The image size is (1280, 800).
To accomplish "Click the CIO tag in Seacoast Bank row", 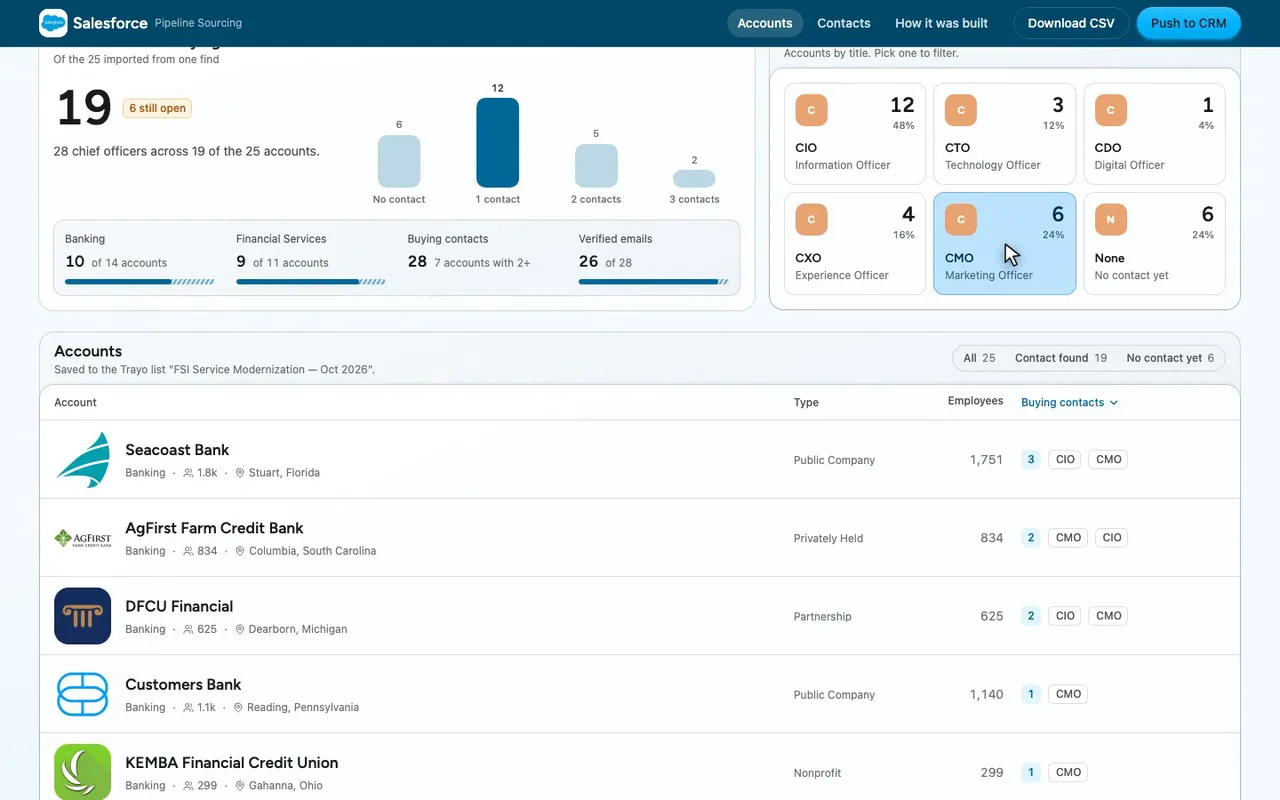I will pyautogui.click(x=1065, y=460).
